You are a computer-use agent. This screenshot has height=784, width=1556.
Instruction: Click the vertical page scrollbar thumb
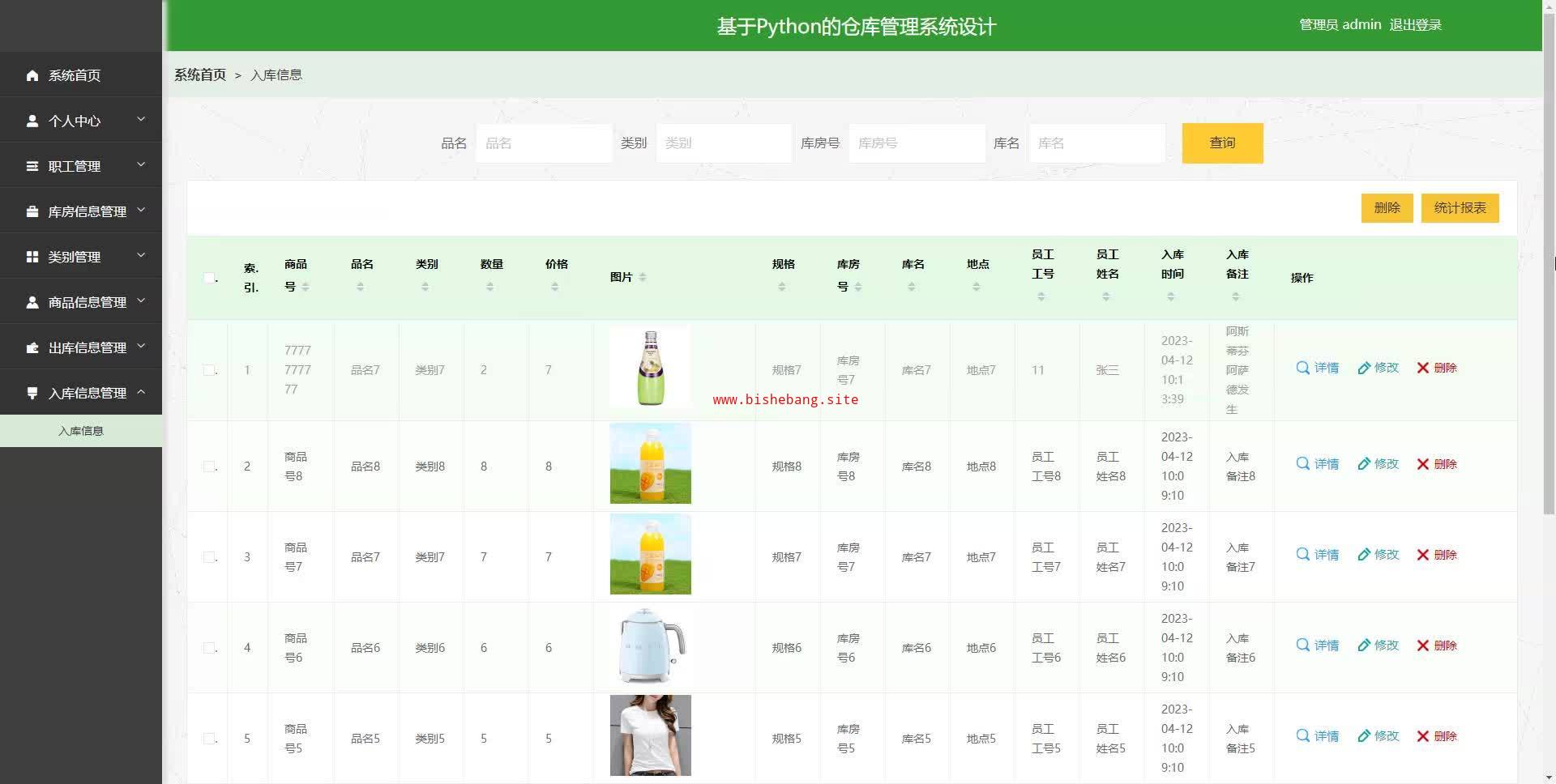(x=1549, y=275)
